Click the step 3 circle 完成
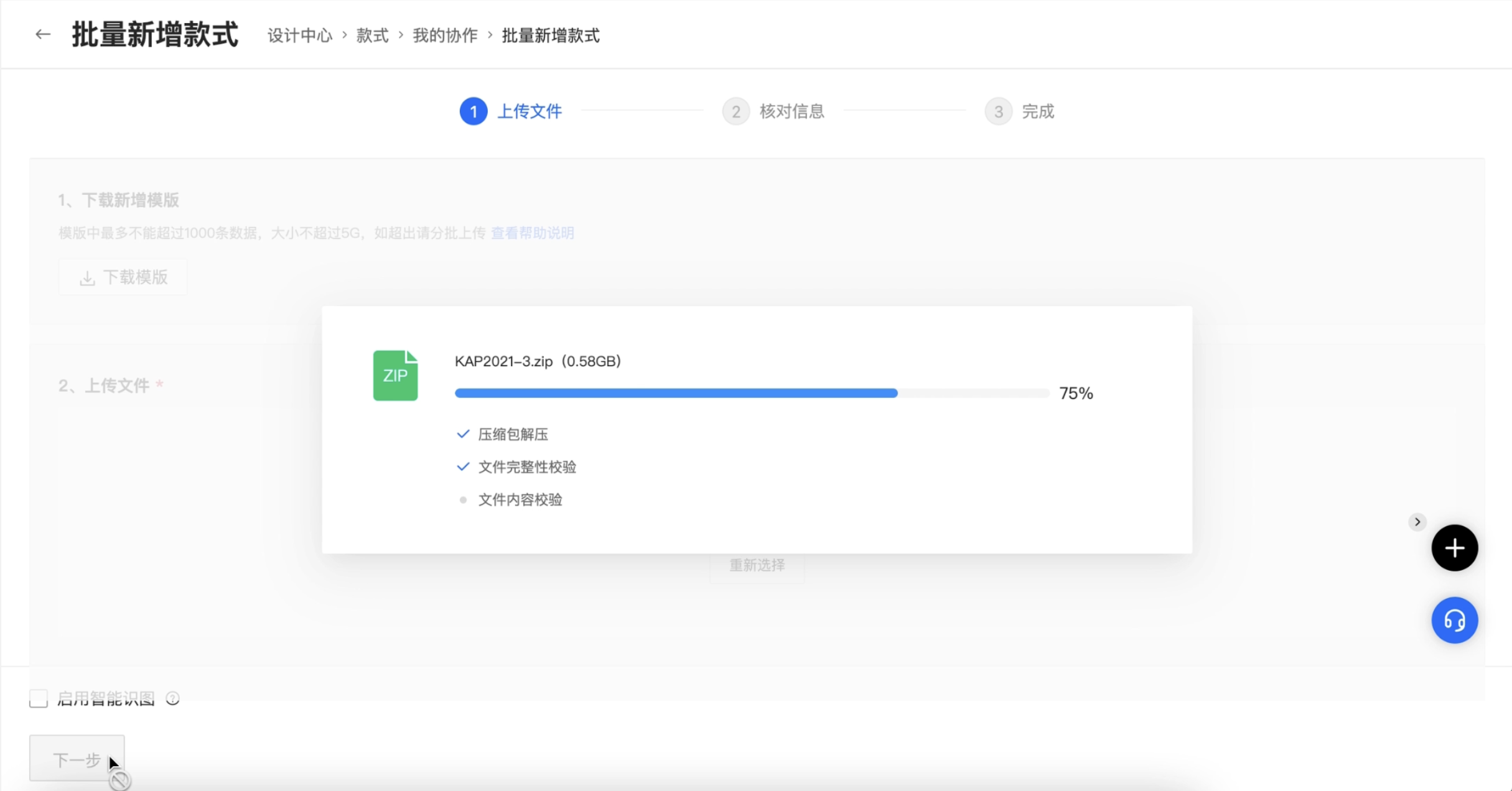This screenshot has width=1512, height=791. click(x=998, y=111)
